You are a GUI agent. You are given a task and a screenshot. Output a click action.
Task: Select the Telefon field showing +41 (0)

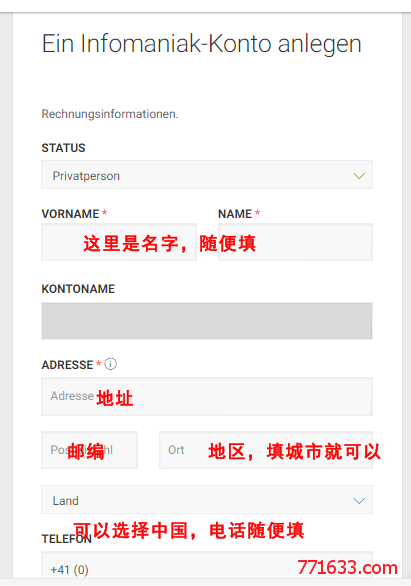coord(207,565)
